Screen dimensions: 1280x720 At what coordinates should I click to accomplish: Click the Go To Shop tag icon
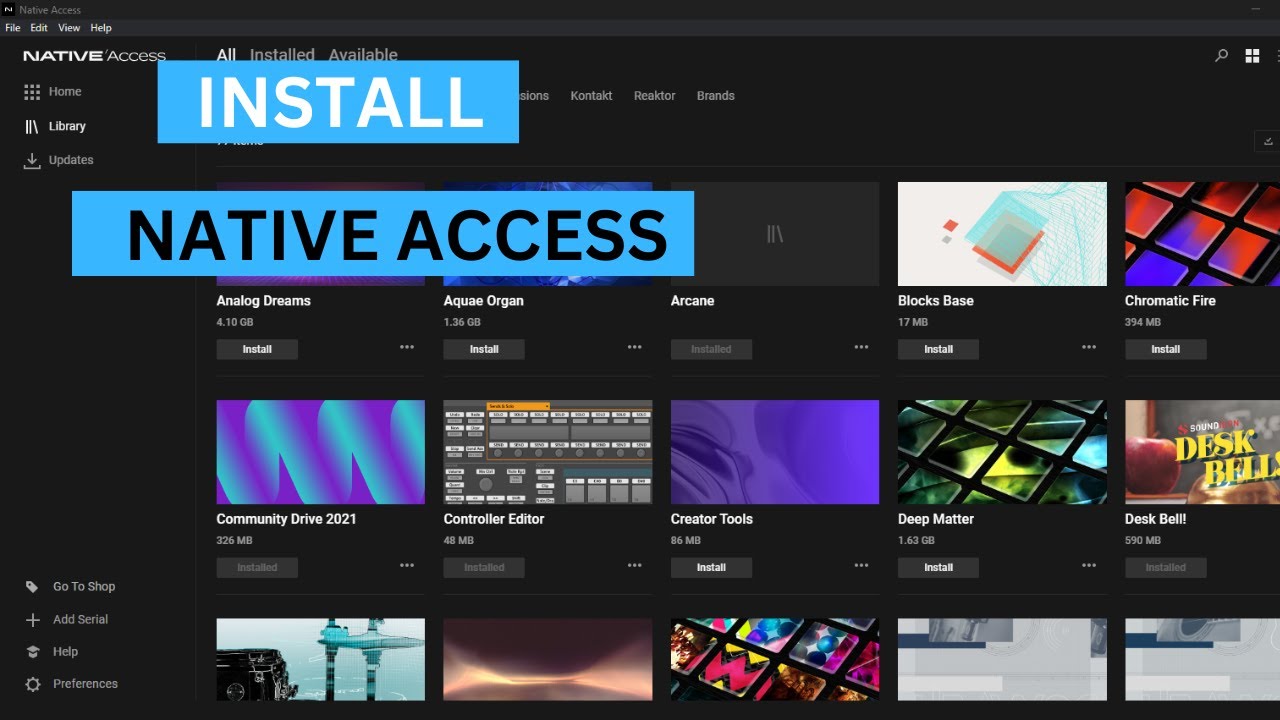tap(32, 587)
